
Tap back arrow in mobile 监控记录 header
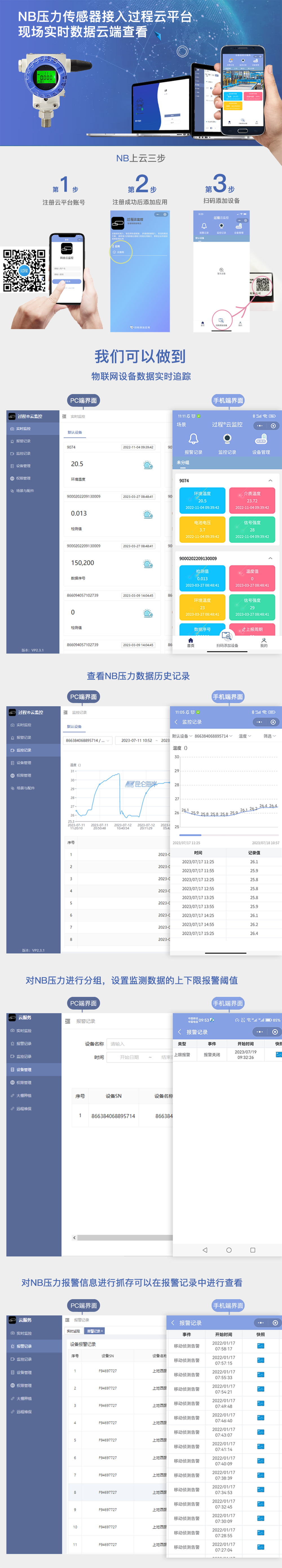pos(176,722)
